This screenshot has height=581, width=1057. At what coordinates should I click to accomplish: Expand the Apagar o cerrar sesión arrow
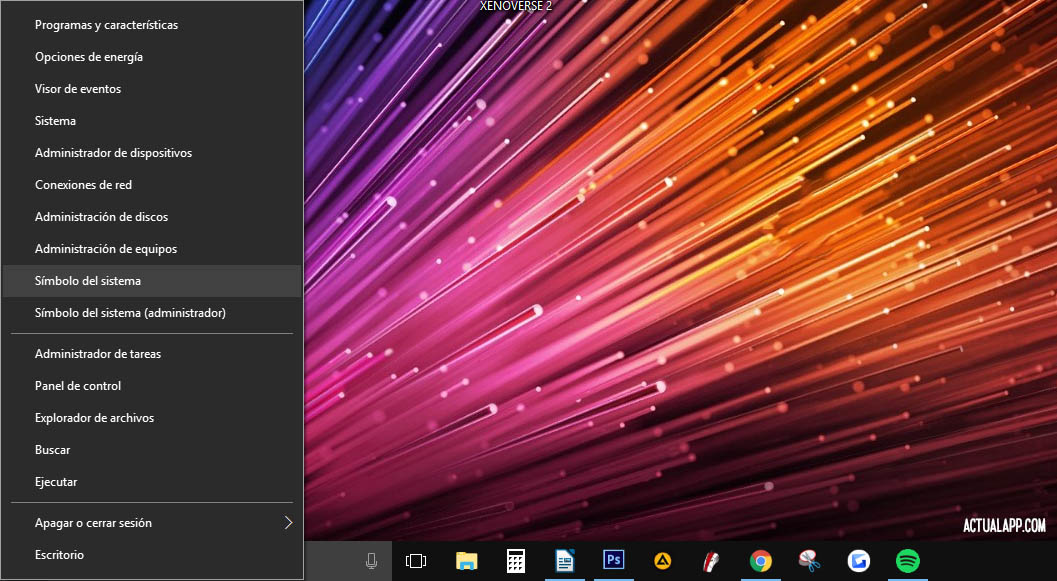(289, 523)
